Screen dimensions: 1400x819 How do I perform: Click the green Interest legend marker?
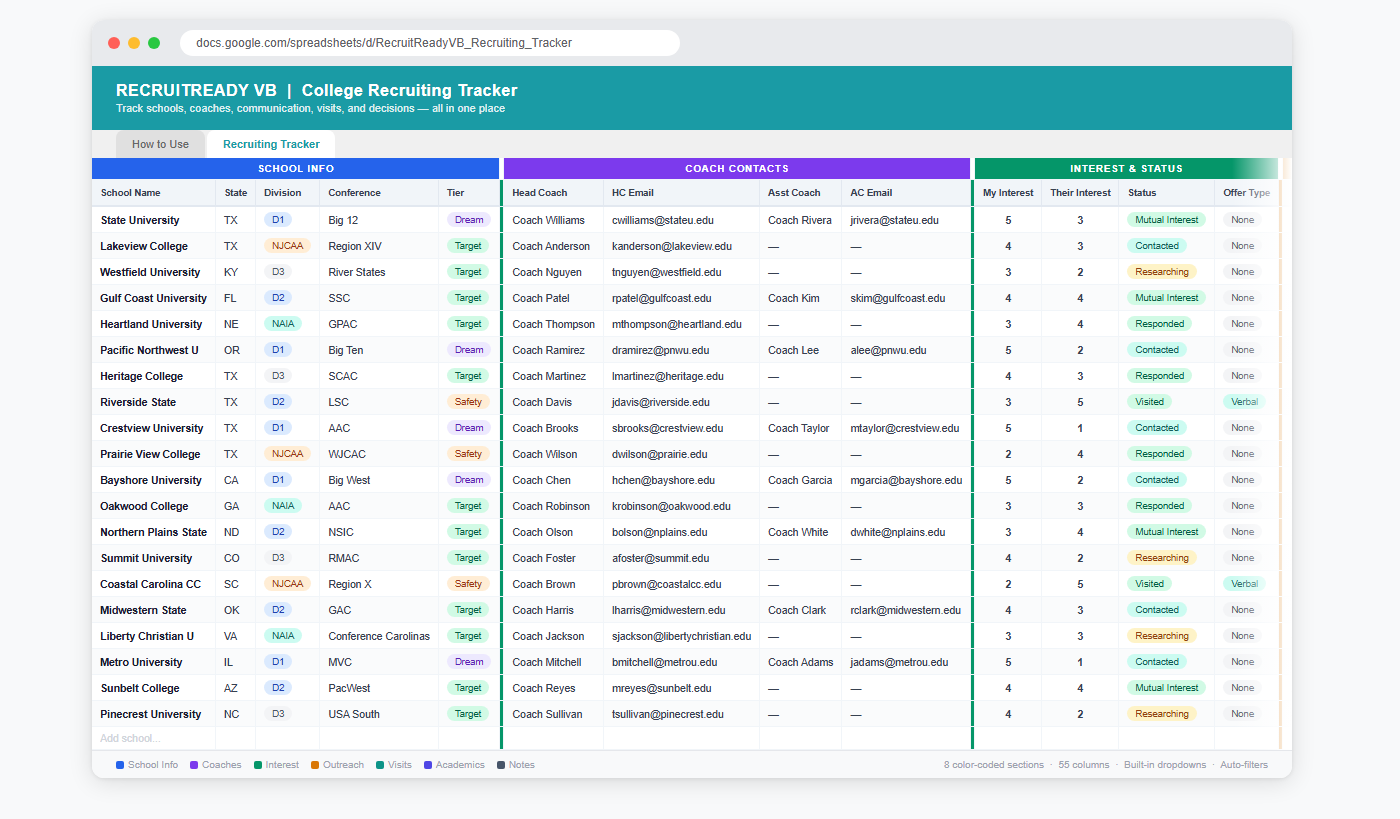(258, 765)
